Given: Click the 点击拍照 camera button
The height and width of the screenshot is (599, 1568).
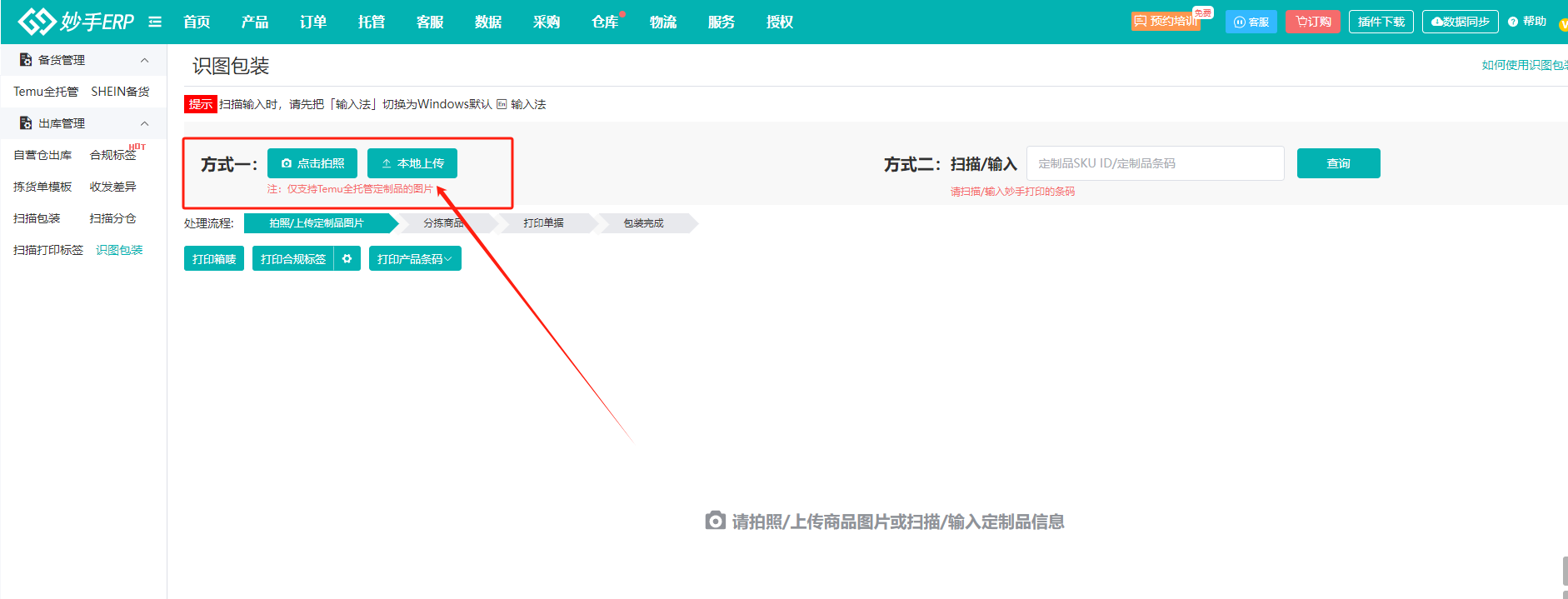Looking at the screenshot, I should (312, 163).
